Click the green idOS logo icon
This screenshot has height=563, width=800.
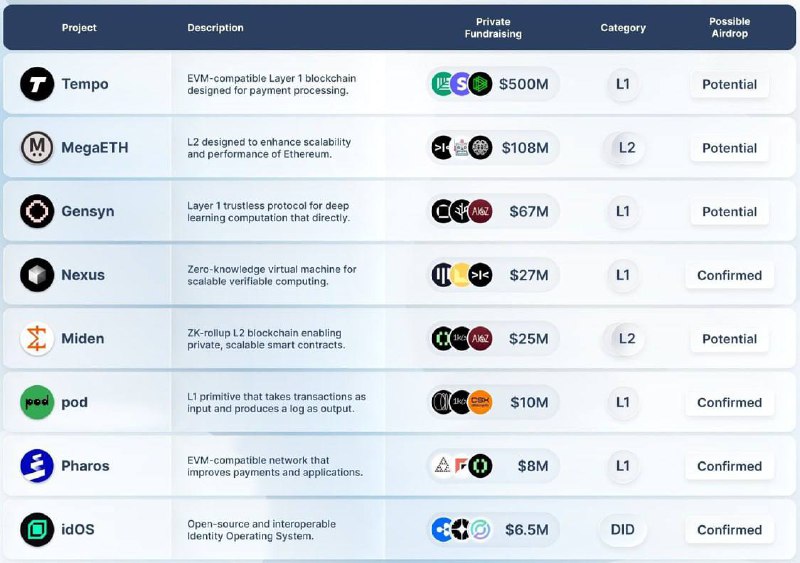tap(37, 530)
